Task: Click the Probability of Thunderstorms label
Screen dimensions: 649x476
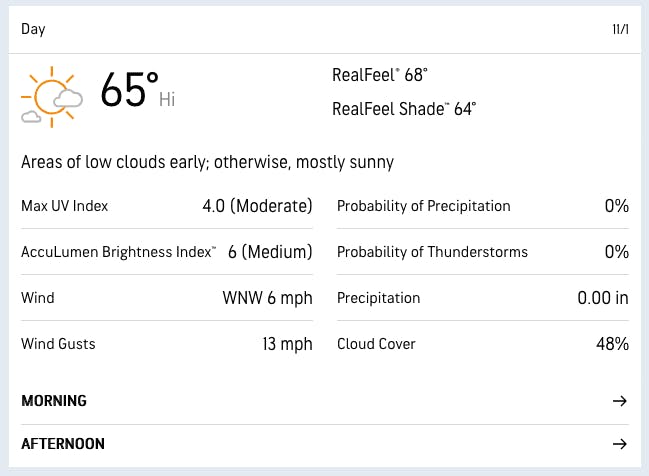Action: [432, 252]
